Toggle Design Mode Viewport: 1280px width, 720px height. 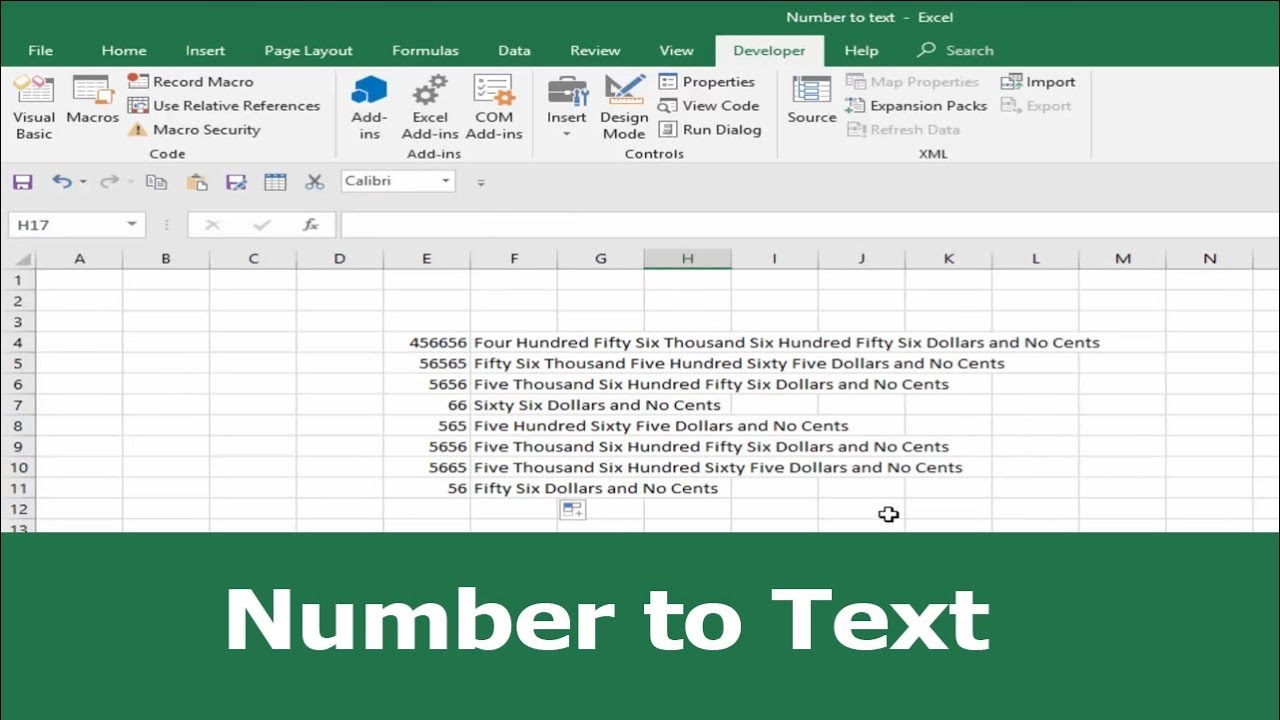click(624, 105)
